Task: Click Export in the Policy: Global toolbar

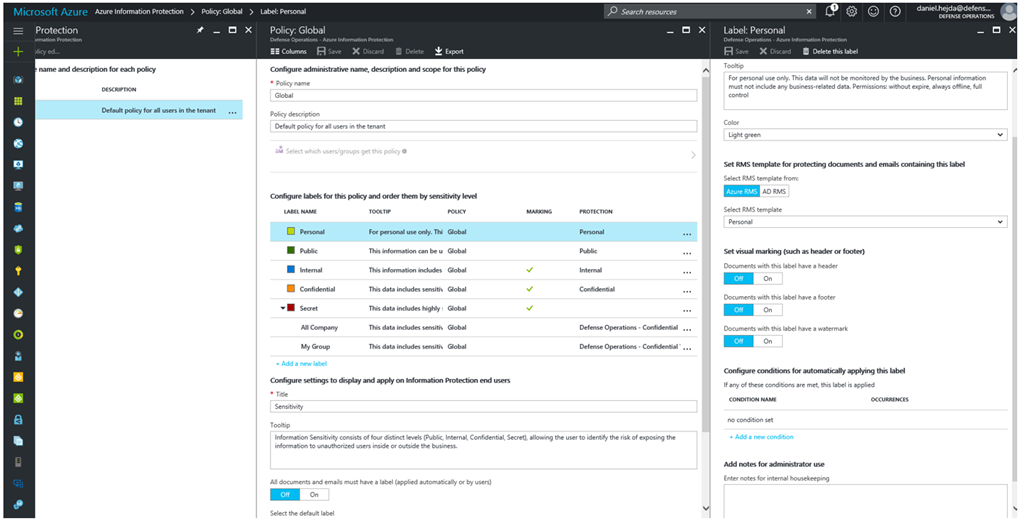Action: point(449,51)
